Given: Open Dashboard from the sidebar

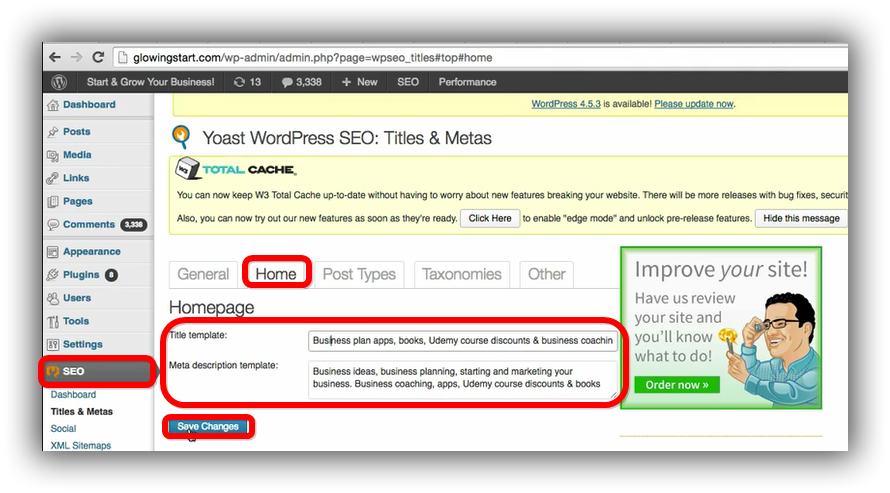Looking at the screenshot, I should pos(89,104).
